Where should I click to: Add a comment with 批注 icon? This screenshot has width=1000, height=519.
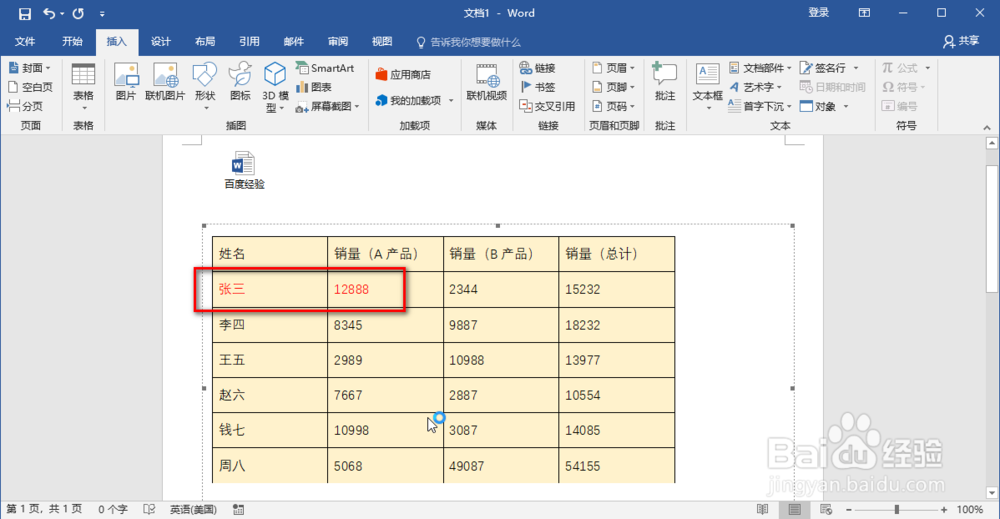tap(665, 82)
